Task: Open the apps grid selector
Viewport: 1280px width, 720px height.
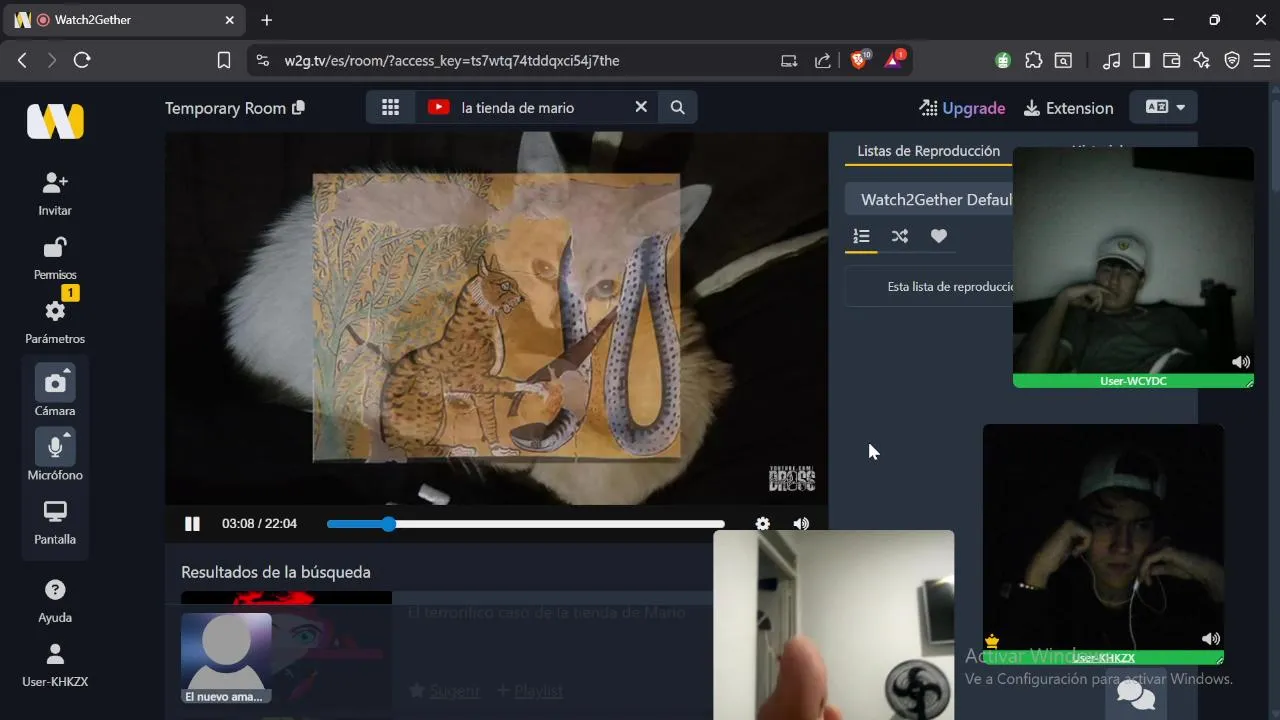Action: (390, 107)
